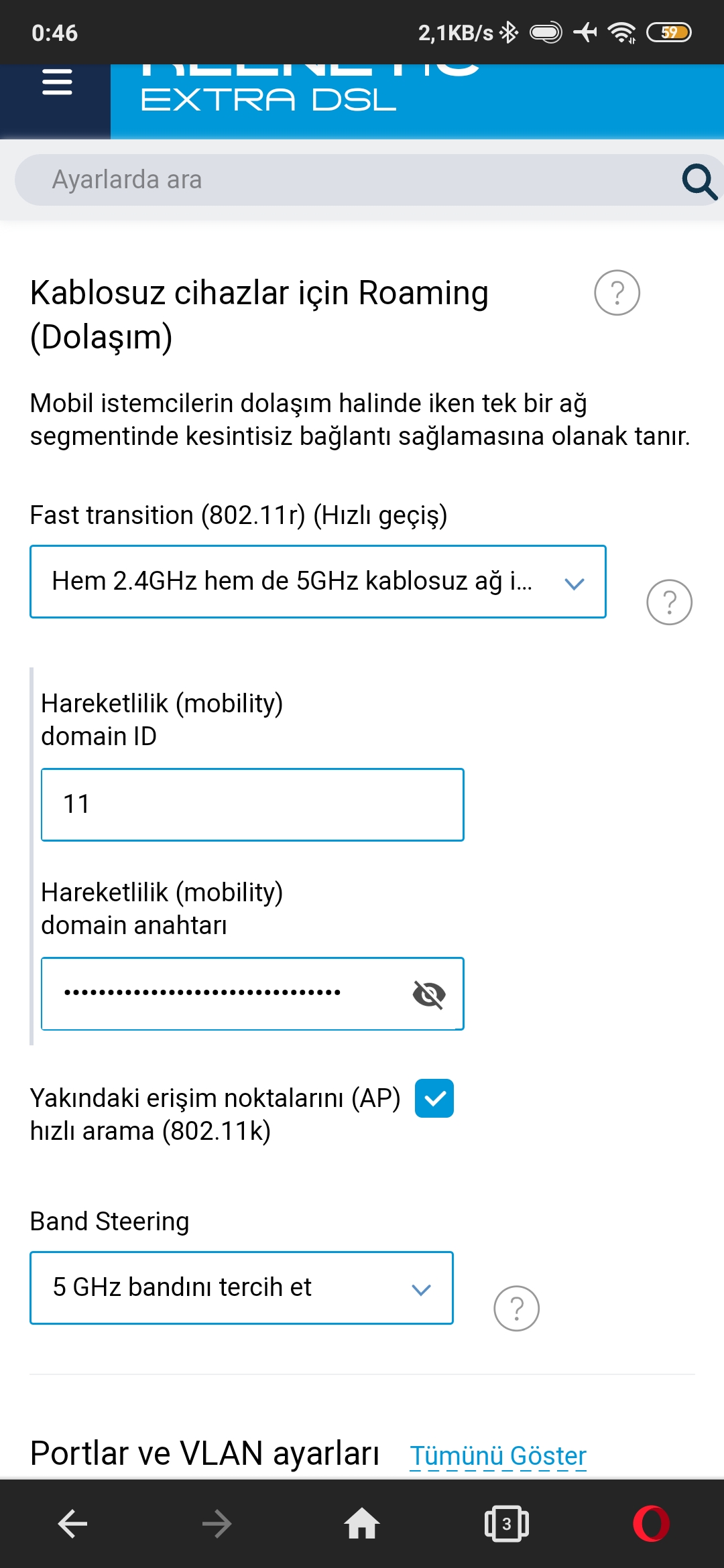Toggle domain key visibility eye icon
The image size is (724, 1568).
click(x=429, y=994)
